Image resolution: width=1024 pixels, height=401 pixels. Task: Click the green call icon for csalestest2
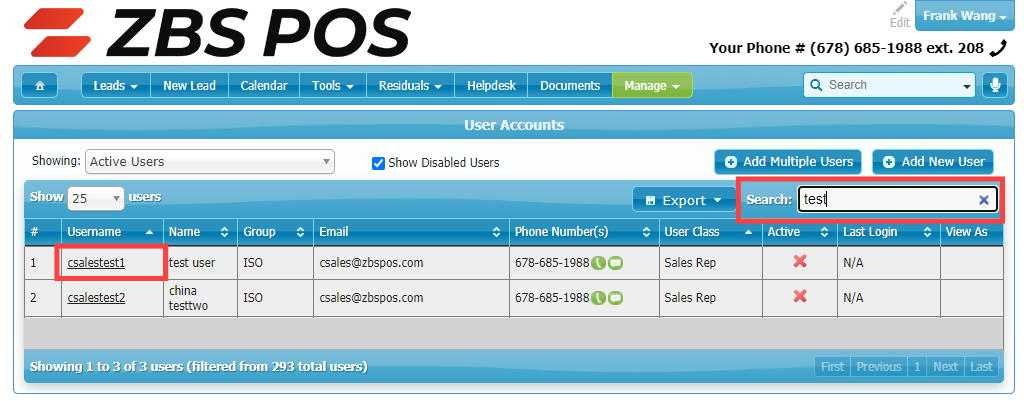[598, 298]
